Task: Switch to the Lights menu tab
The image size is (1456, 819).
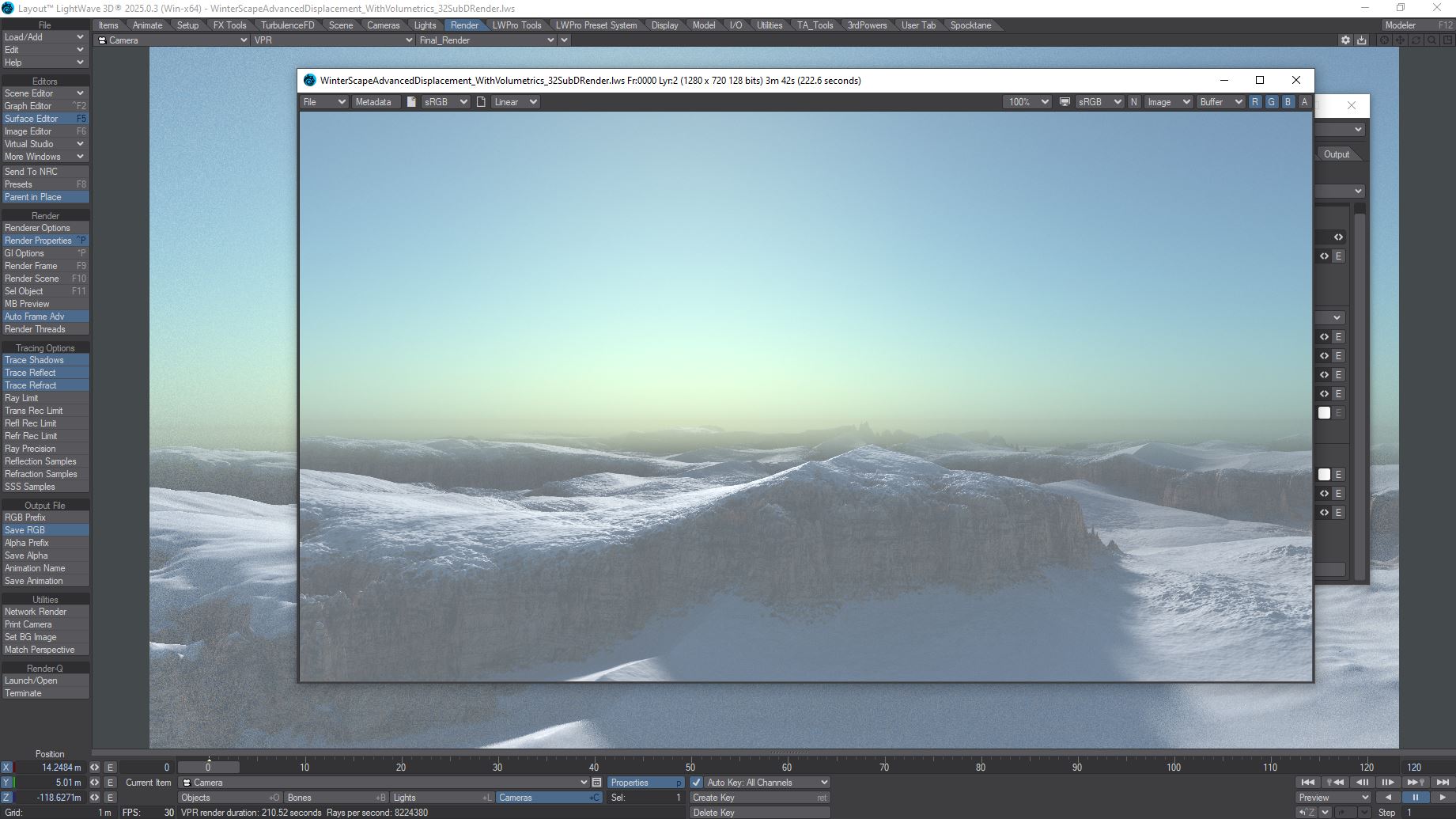Action: (x=425, y=25)
